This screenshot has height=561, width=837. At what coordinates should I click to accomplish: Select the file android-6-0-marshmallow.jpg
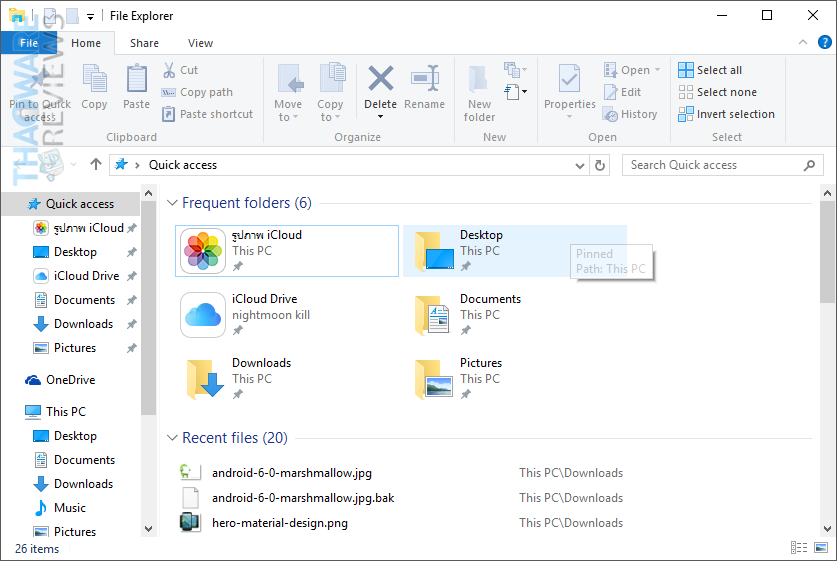pyautogui.click(x=291, y=473)
